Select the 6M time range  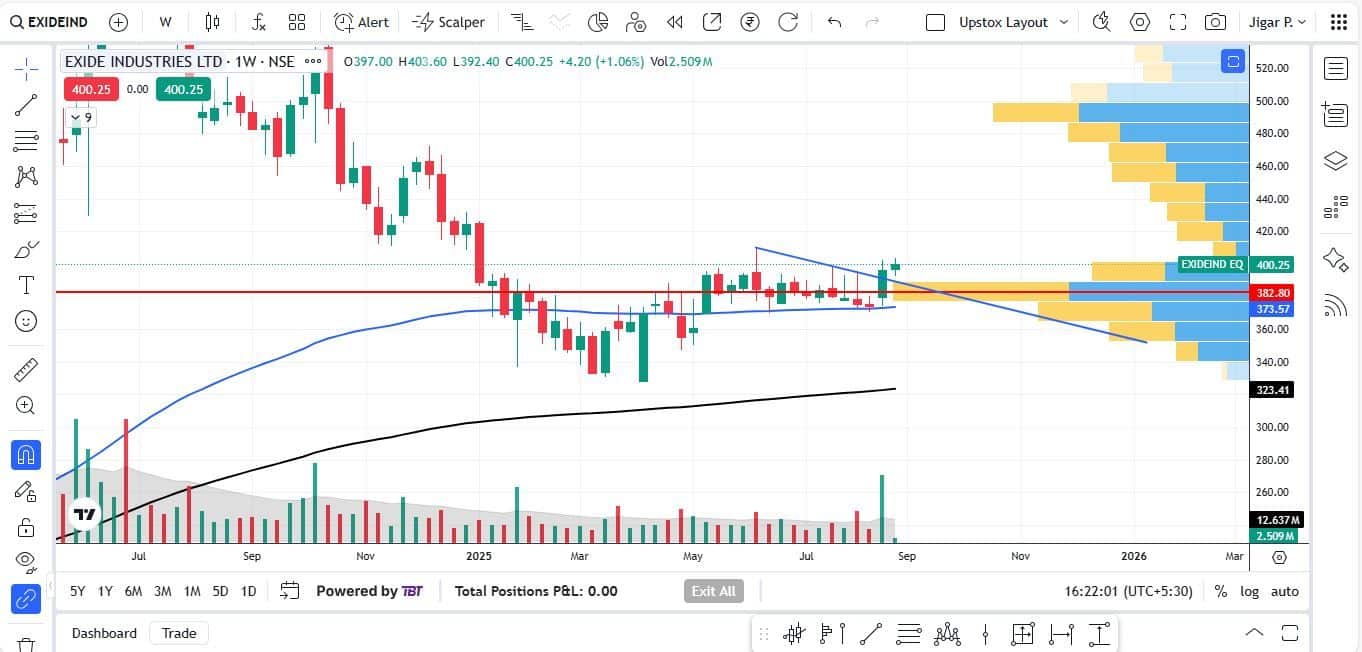coord(133,591)
